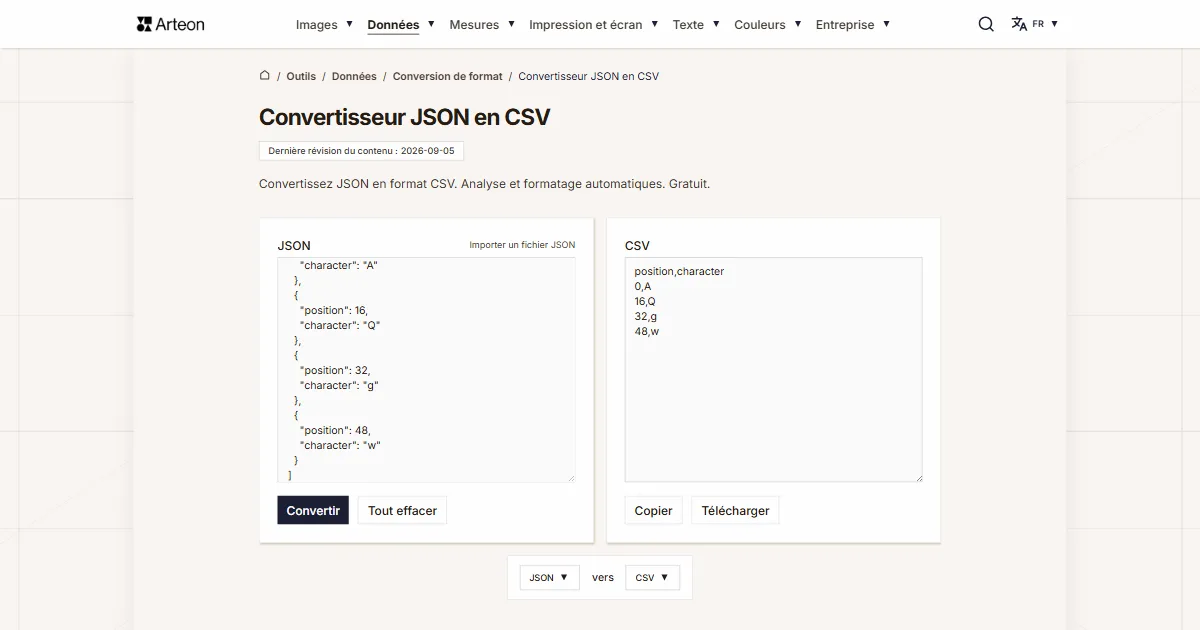The width and height of the screenshot is (1200, 630).
Task: Open the JSON source format dropdown
Action: (x=549, y=578)
